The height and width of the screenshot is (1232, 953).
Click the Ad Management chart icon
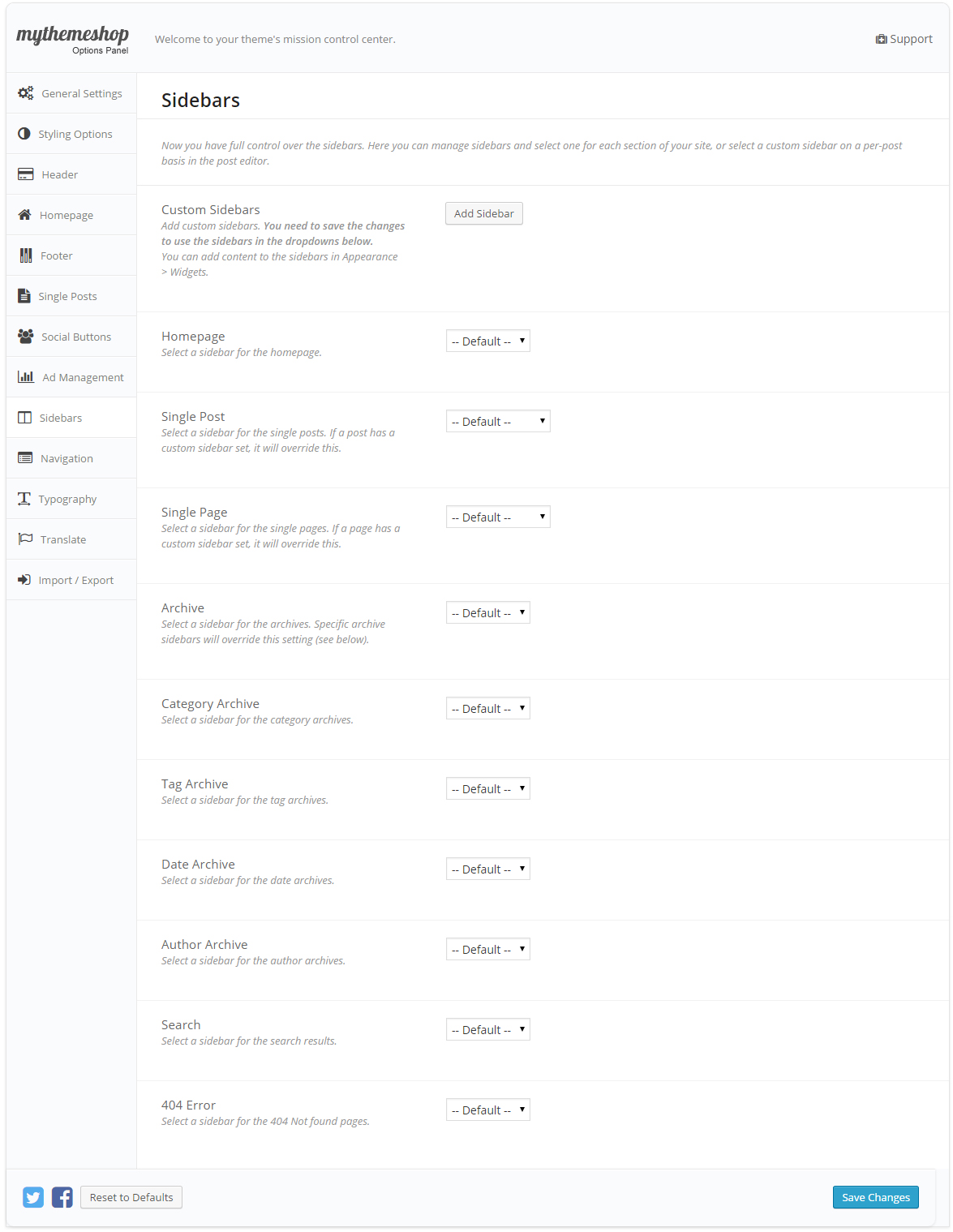click(x=26, y=377)
